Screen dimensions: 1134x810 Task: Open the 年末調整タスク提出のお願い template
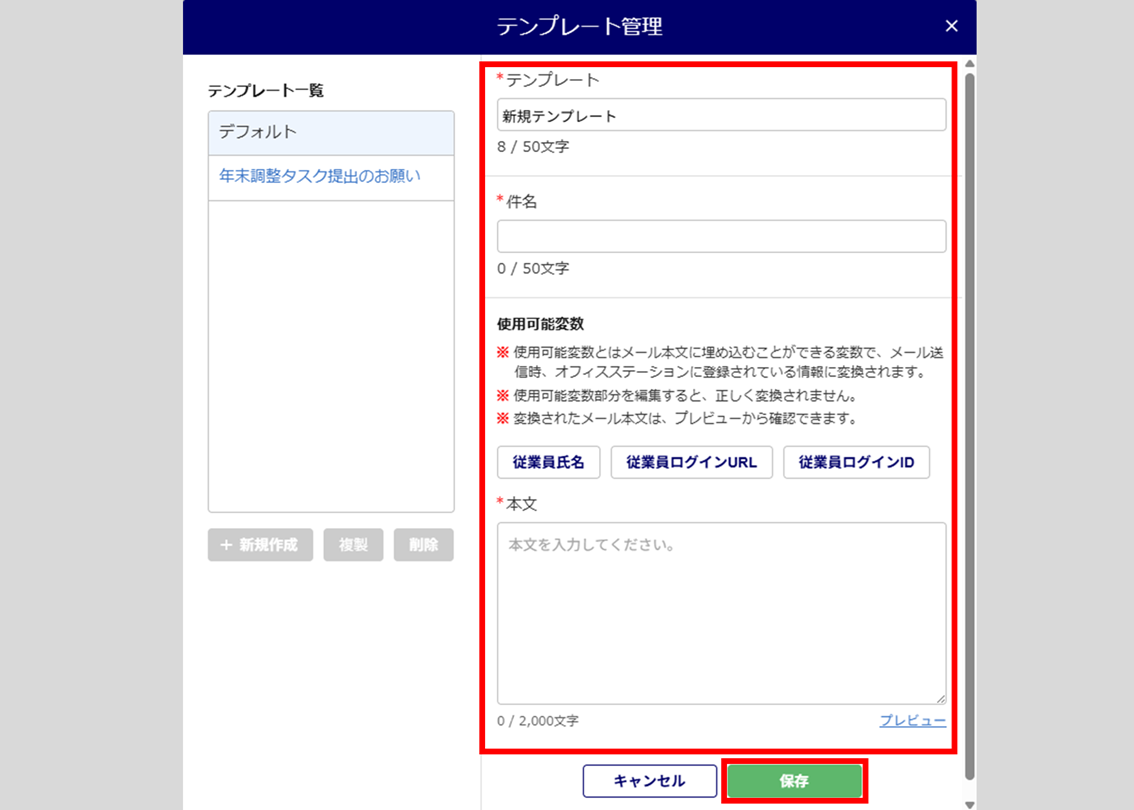click(320, 176)
